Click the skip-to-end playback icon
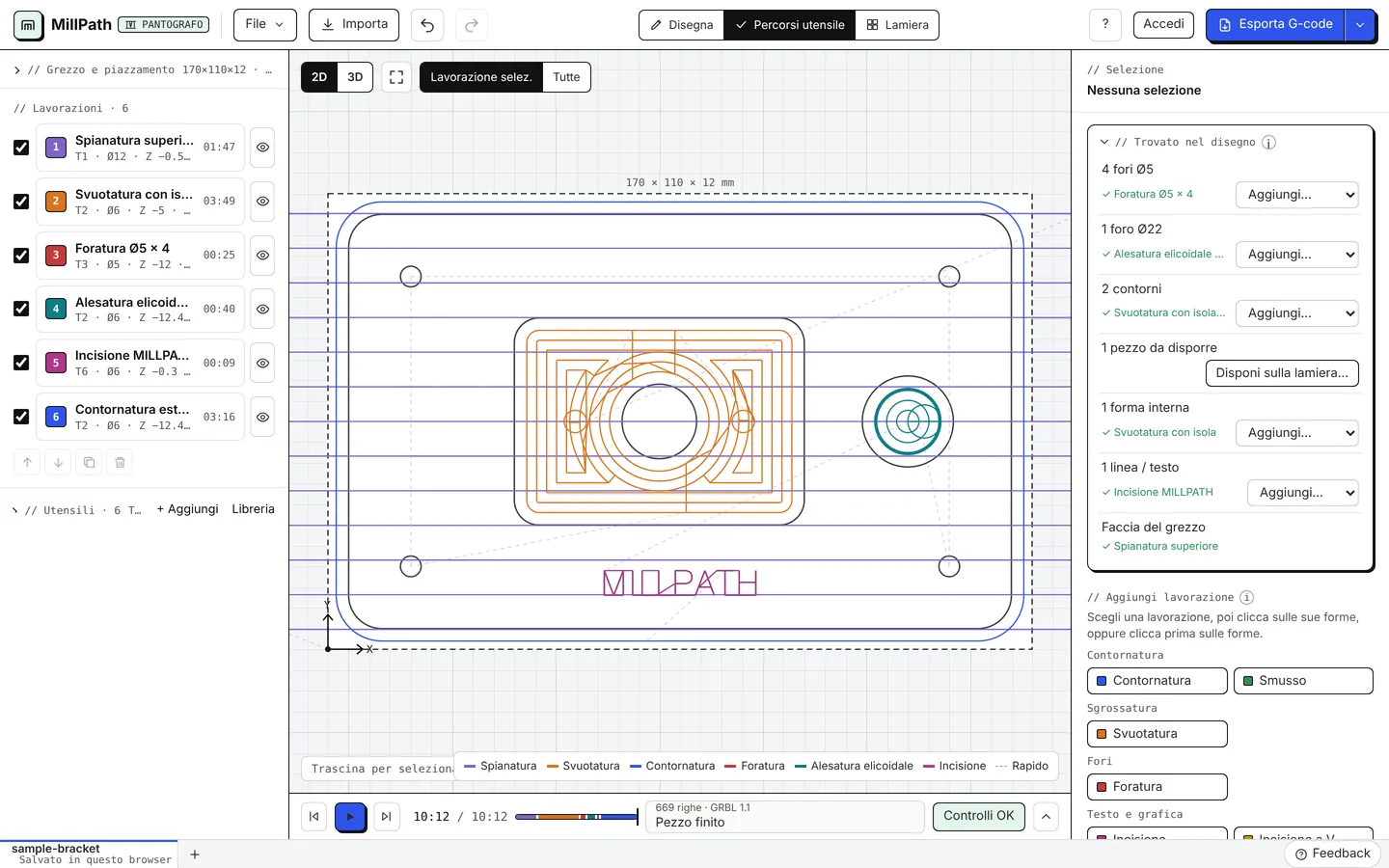The height and width of the screenshot is (868, 1389). (x=386, y=817)
